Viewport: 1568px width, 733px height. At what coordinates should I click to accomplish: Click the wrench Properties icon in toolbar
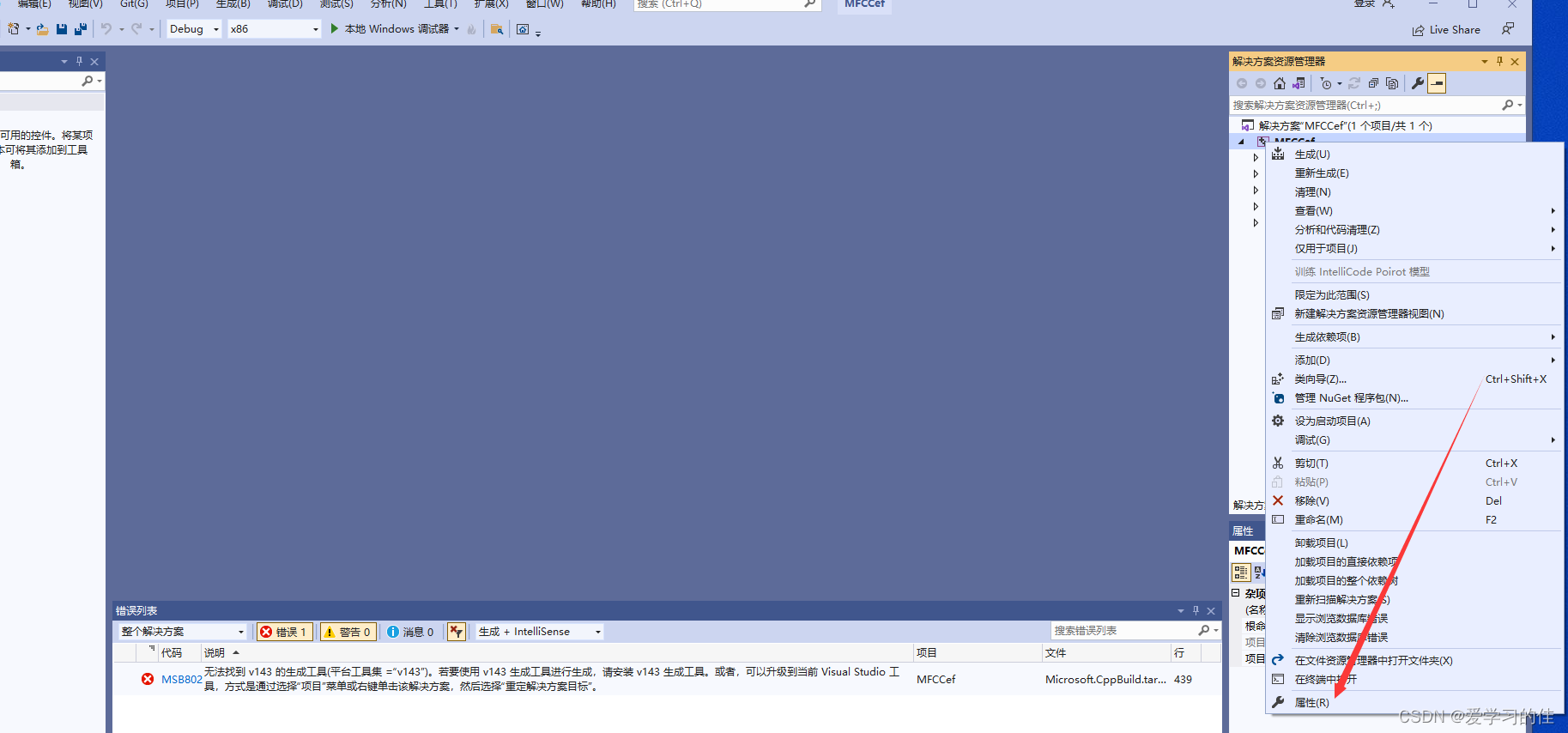1418,83
